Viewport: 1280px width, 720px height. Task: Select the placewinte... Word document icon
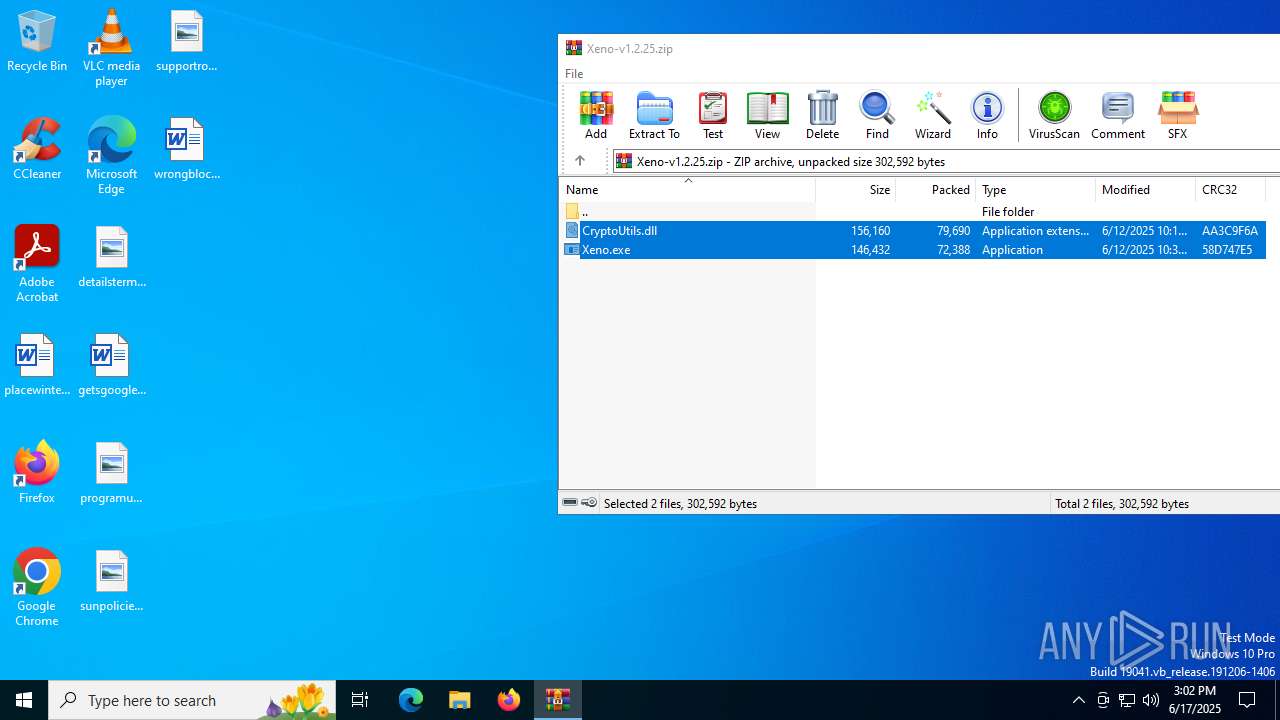(x=37, y=365)
